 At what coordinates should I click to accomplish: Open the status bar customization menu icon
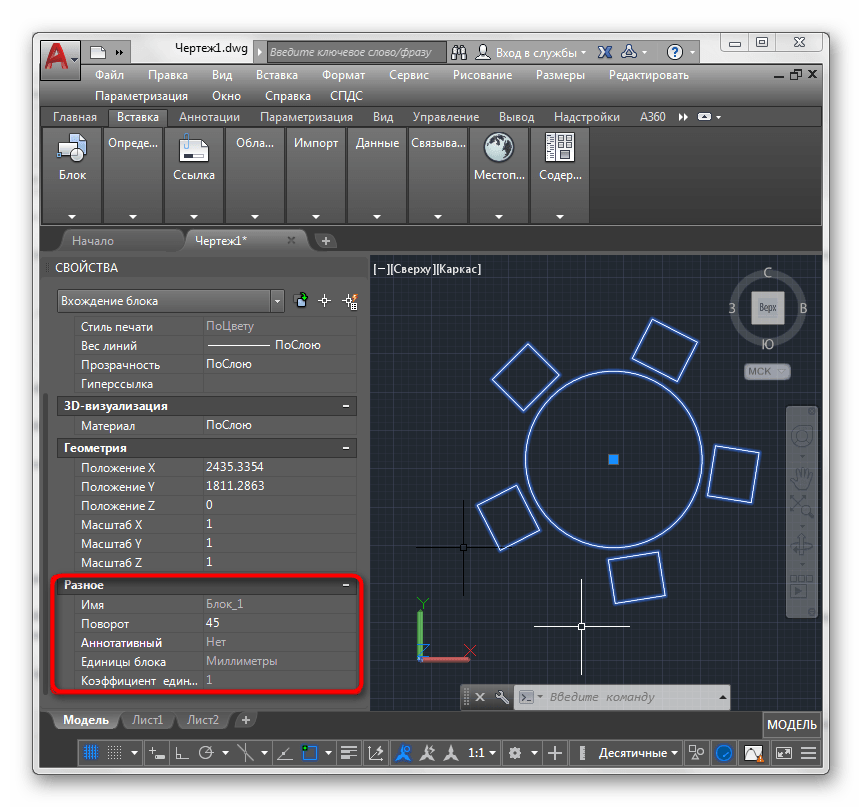pos(808,753)
